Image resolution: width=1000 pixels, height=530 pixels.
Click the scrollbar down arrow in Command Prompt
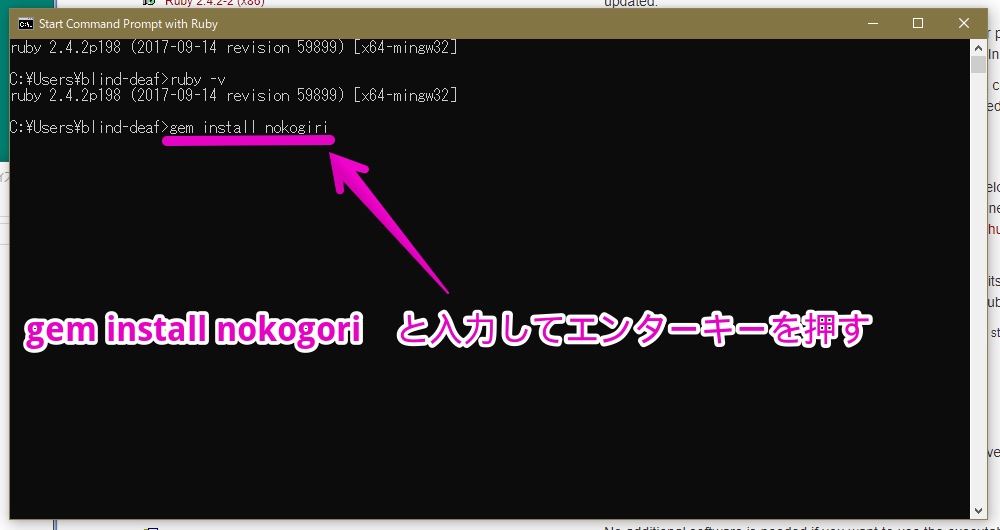(x=978, y=510)
